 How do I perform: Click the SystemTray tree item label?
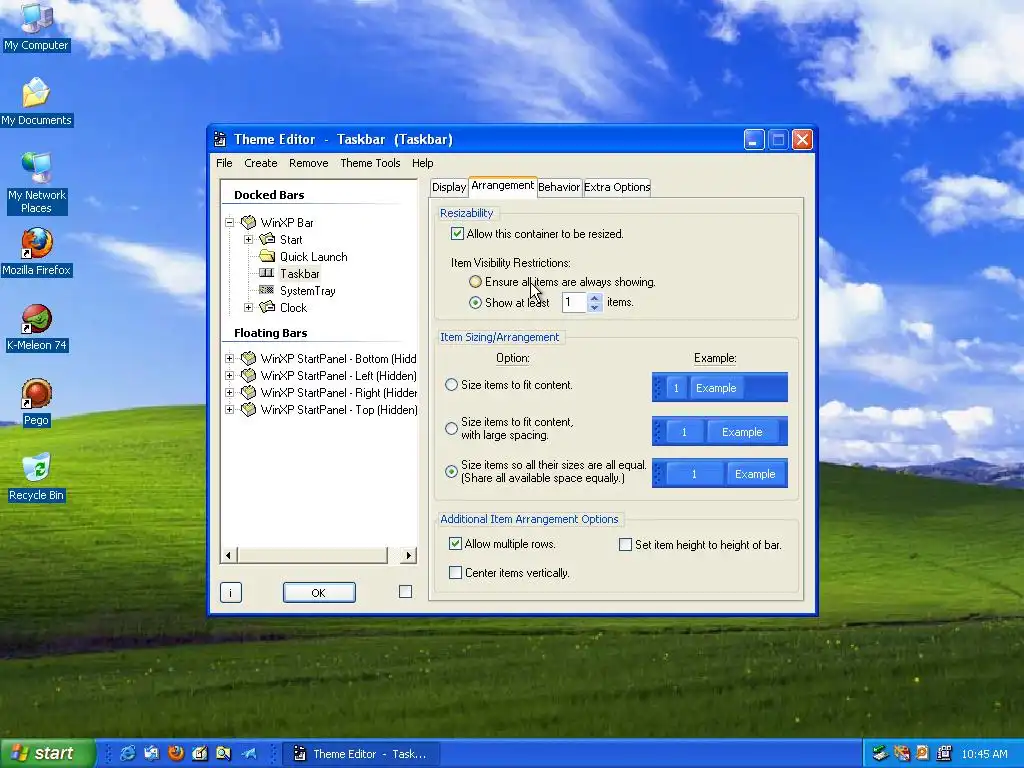(308, 291)
